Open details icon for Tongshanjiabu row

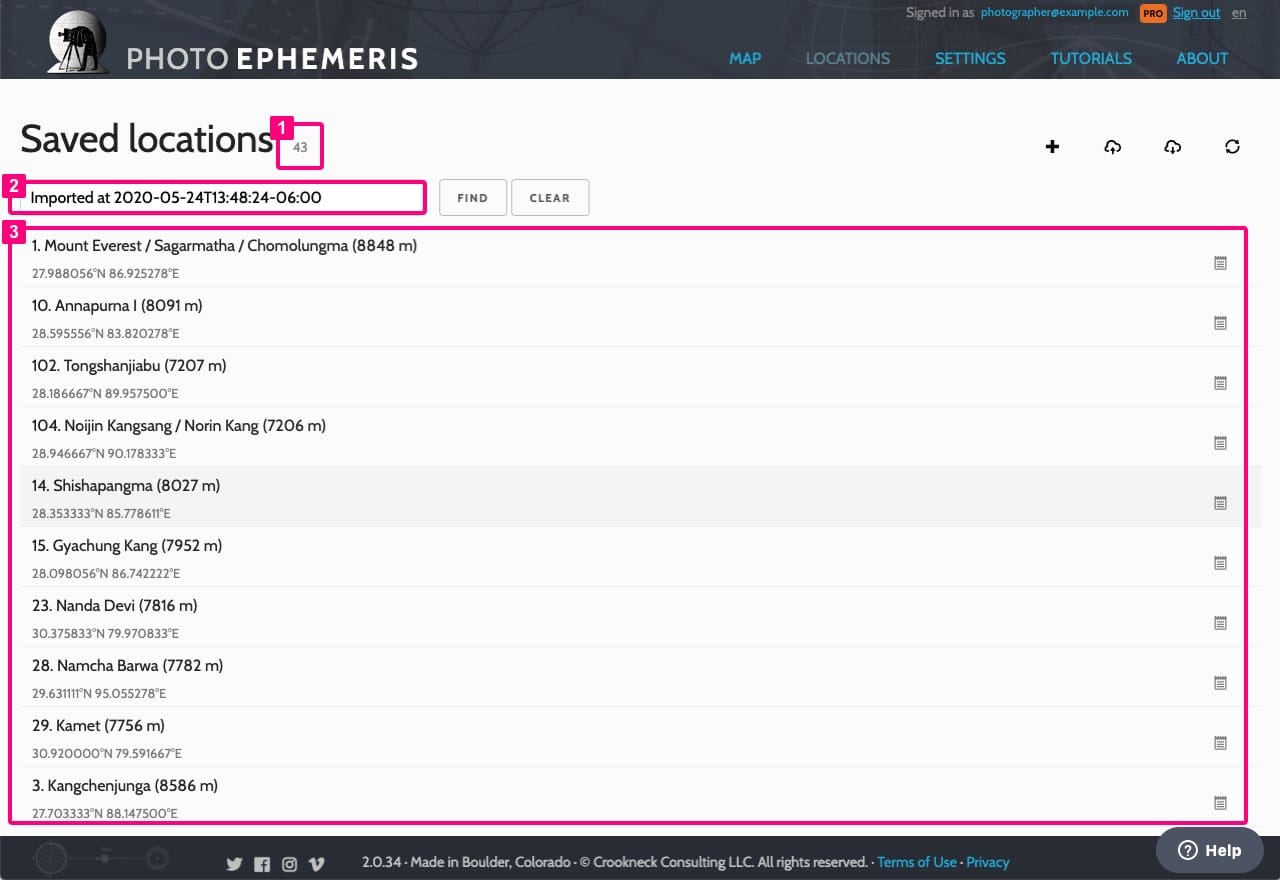tap(1220, 383)
